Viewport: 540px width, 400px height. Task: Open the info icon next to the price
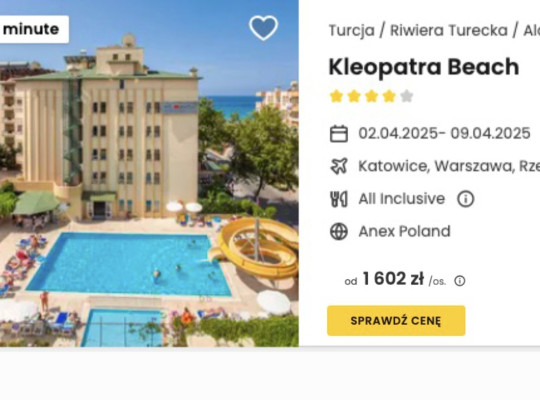point(460,281)
